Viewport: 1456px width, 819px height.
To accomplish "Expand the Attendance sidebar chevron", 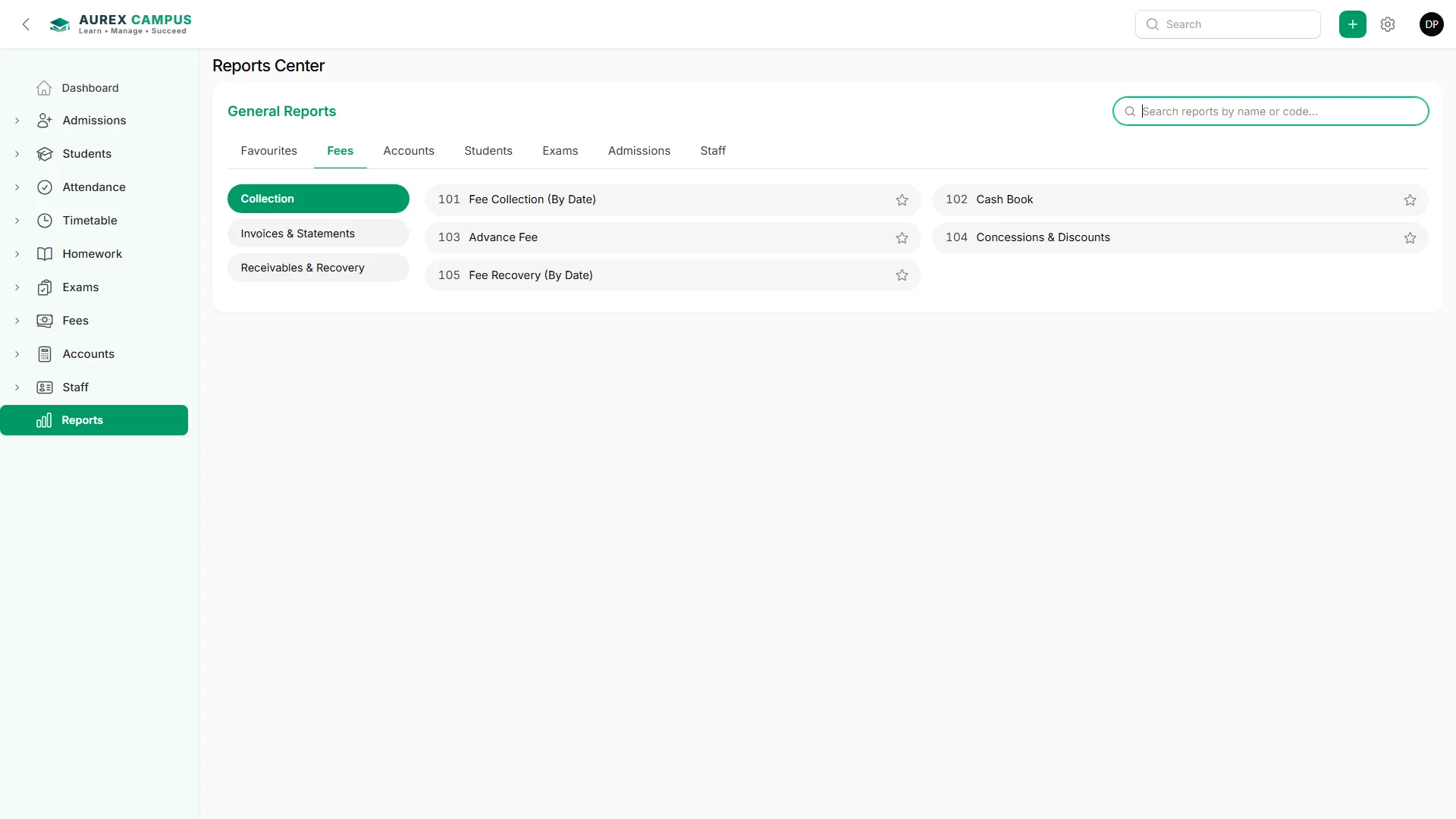I will [17, 187].
